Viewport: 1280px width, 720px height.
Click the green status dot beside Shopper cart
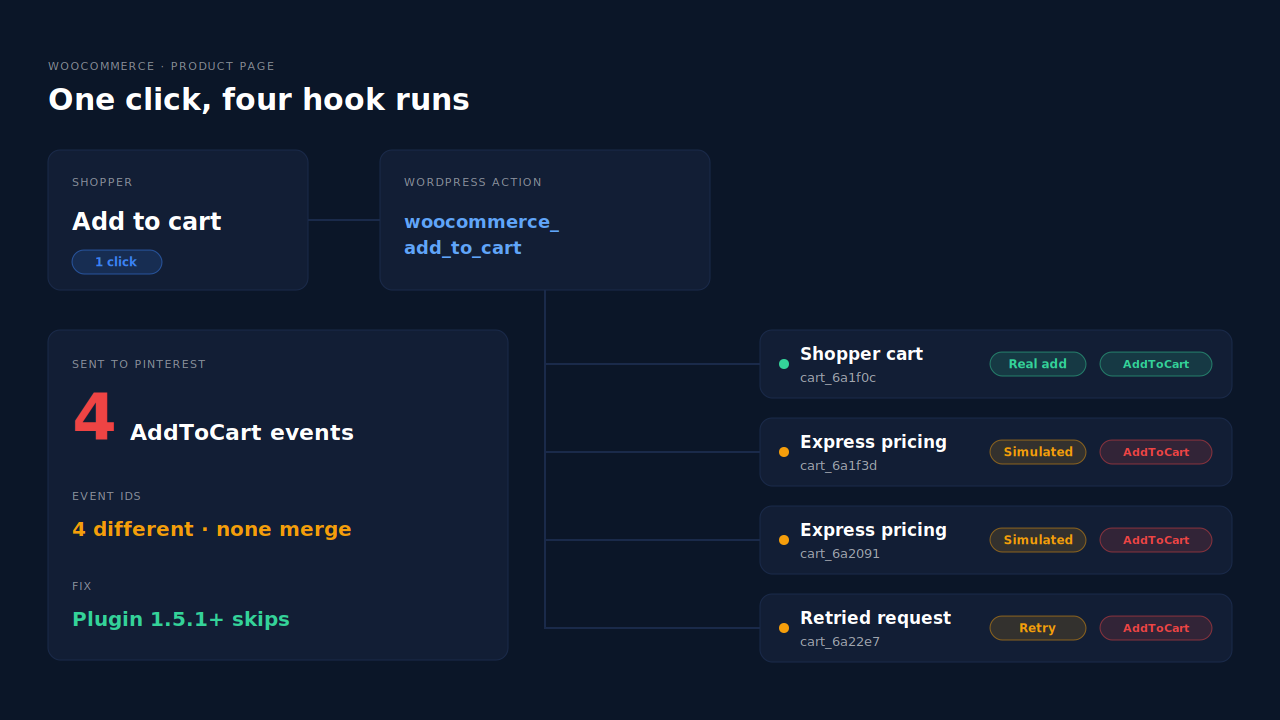(x=784, y=364)
